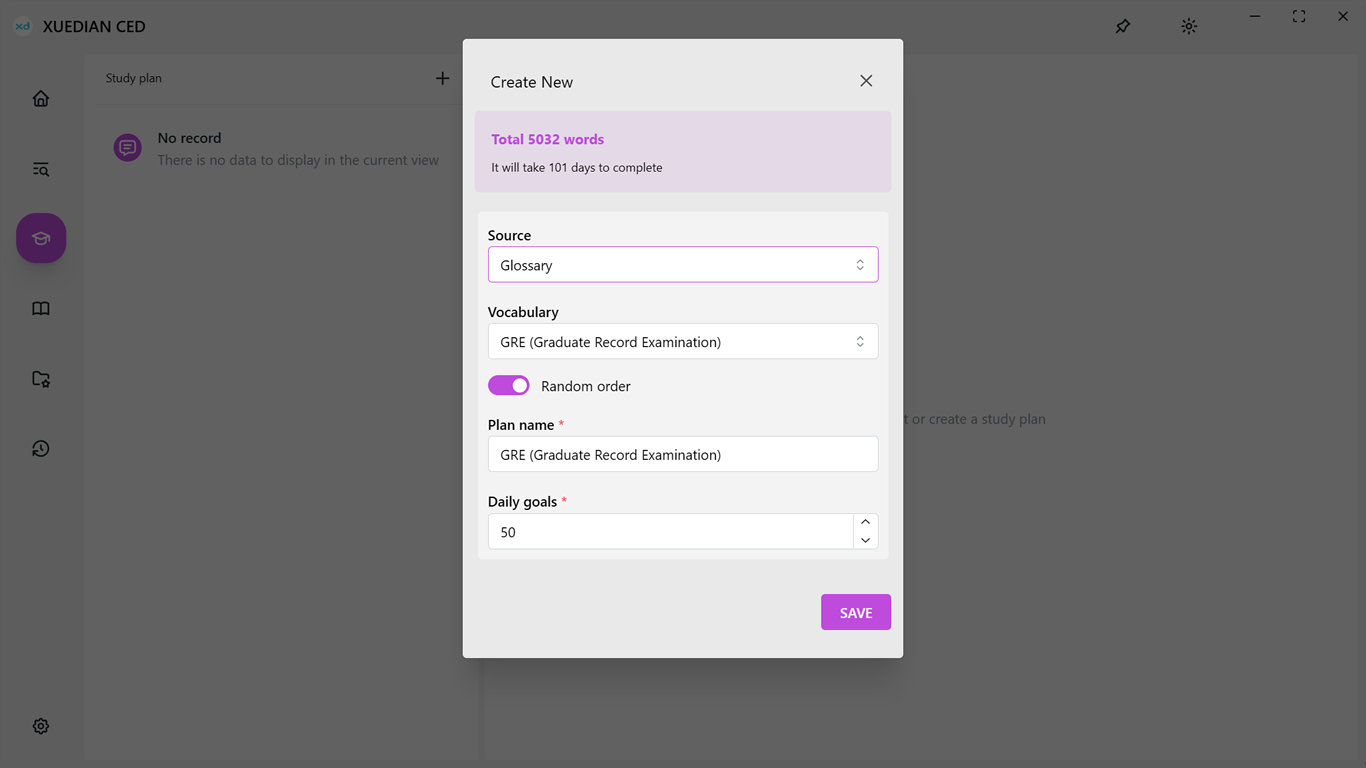Click the Daily goals number field
This screenshot has width=1366, height=768.
coord(670,532)
